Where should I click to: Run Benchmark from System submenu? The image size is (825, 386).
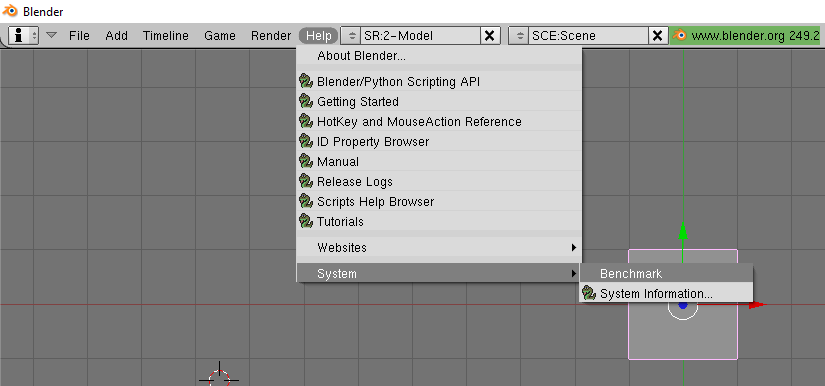pos(666,273)
